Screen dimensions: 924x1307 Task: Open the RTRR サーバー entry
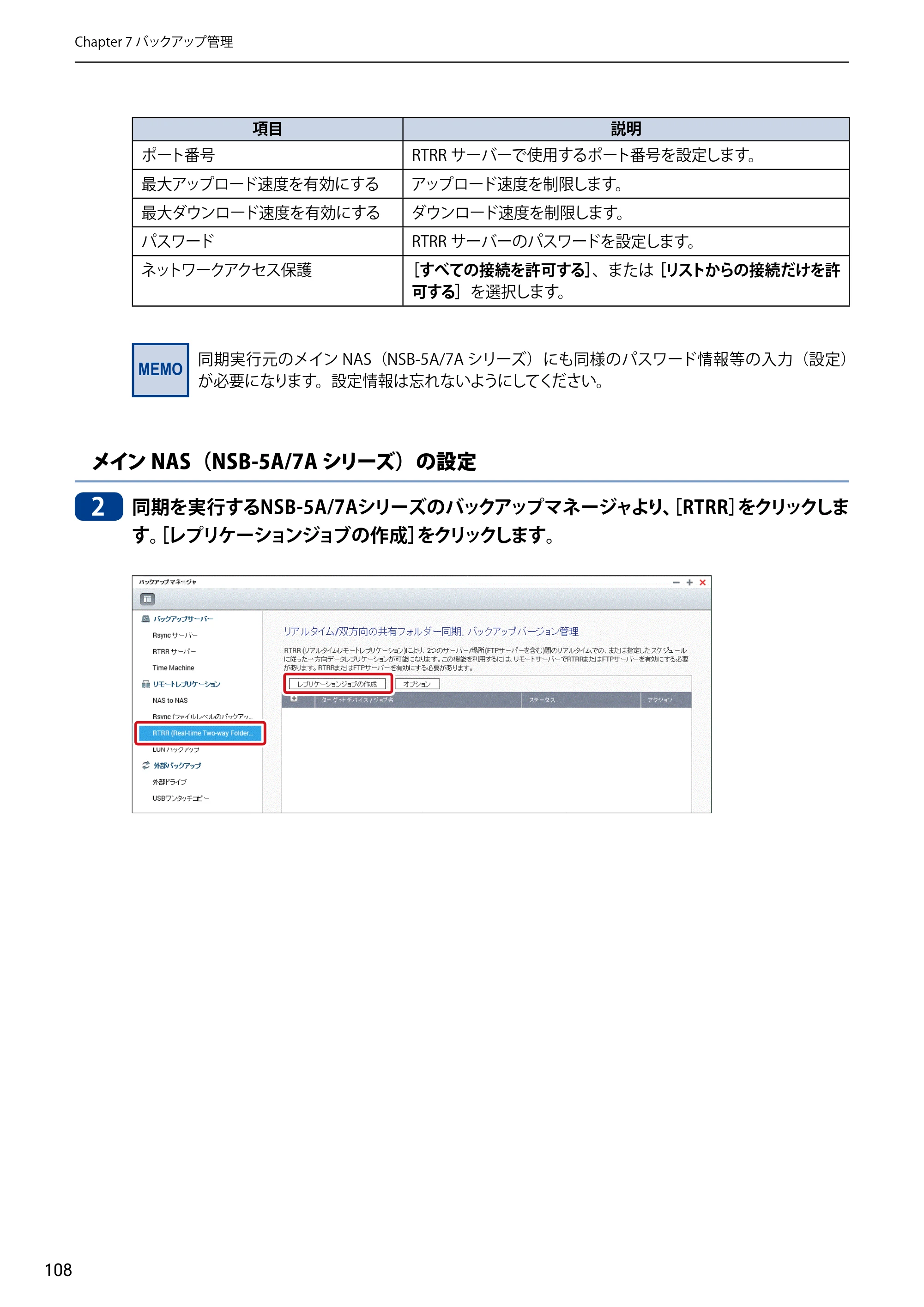[x=174, y=652]
